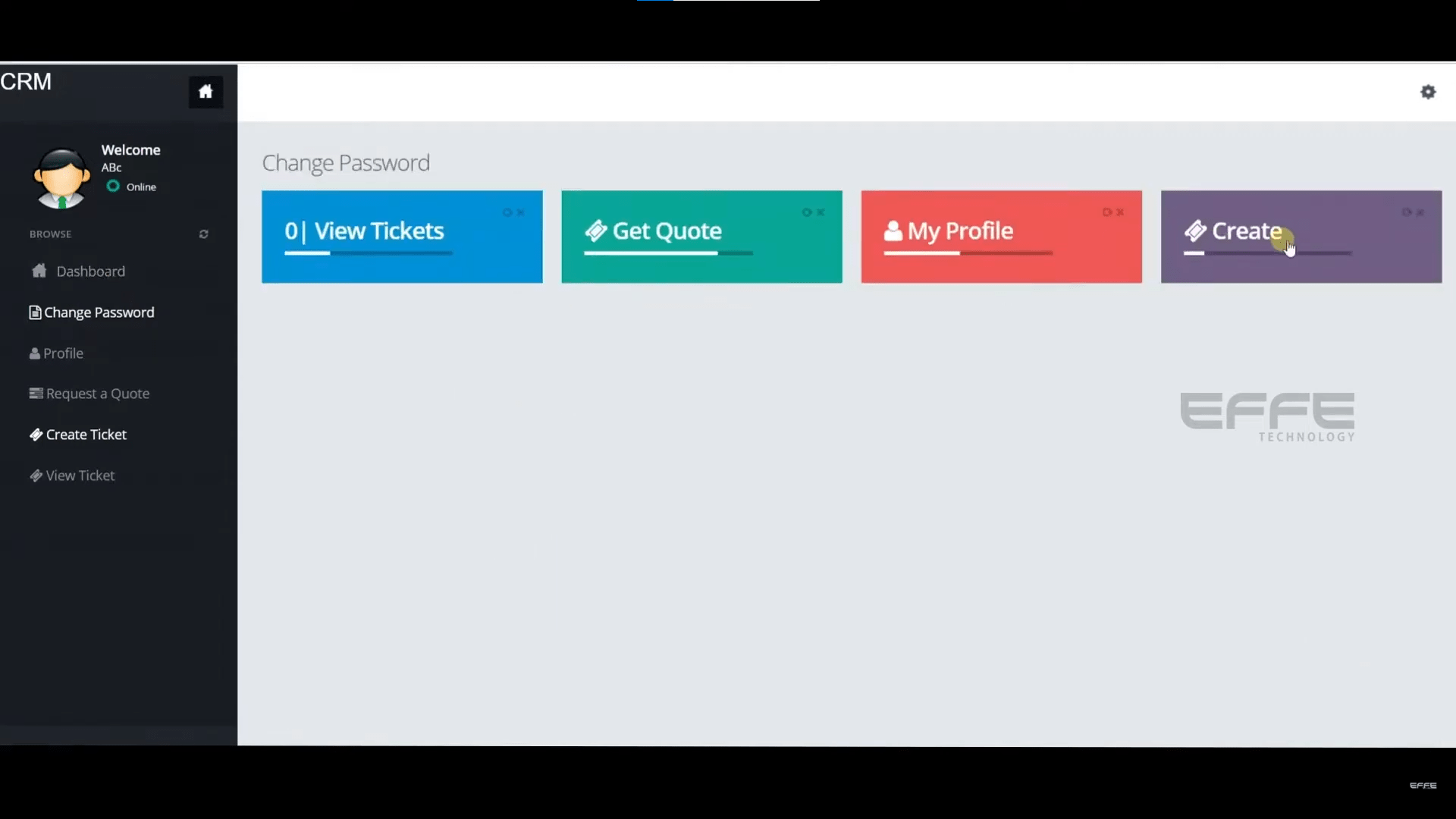Open the View Ticket sidebar link
This screenshot has width=1456, height=819.
pyautogui.click(x=80, y=475)
